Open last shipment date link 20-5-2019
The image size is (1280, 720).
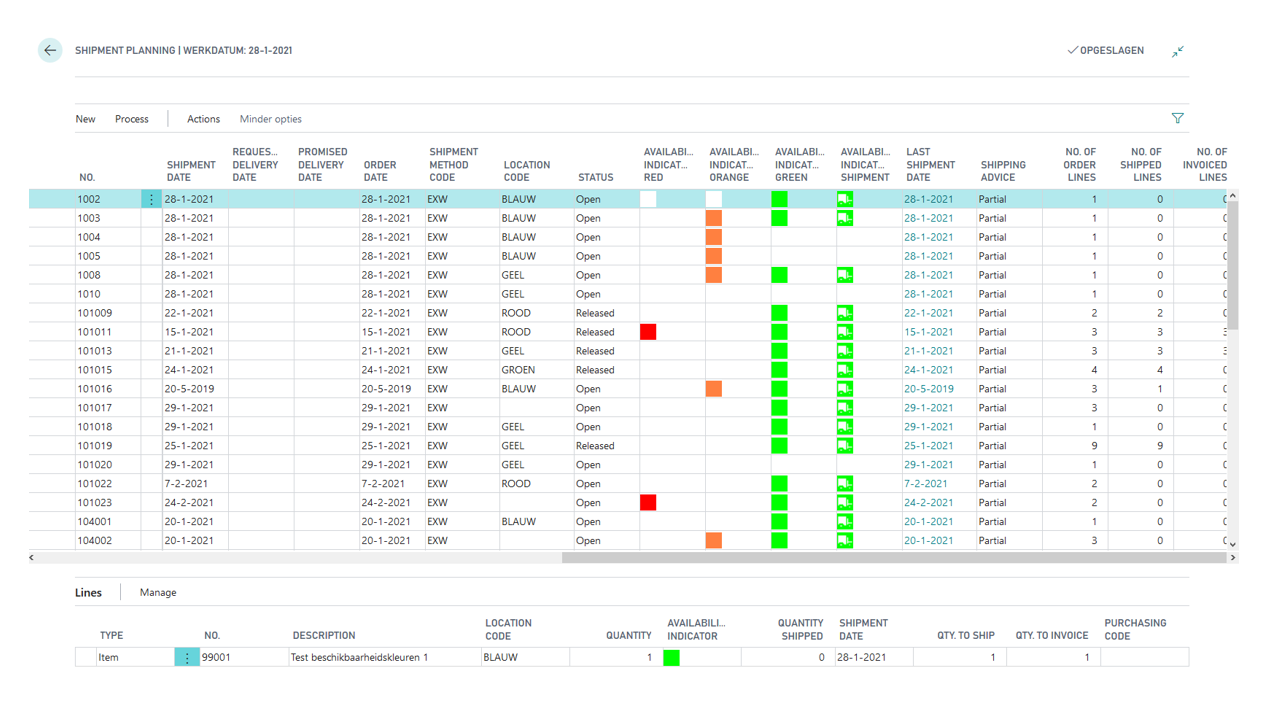928,389
